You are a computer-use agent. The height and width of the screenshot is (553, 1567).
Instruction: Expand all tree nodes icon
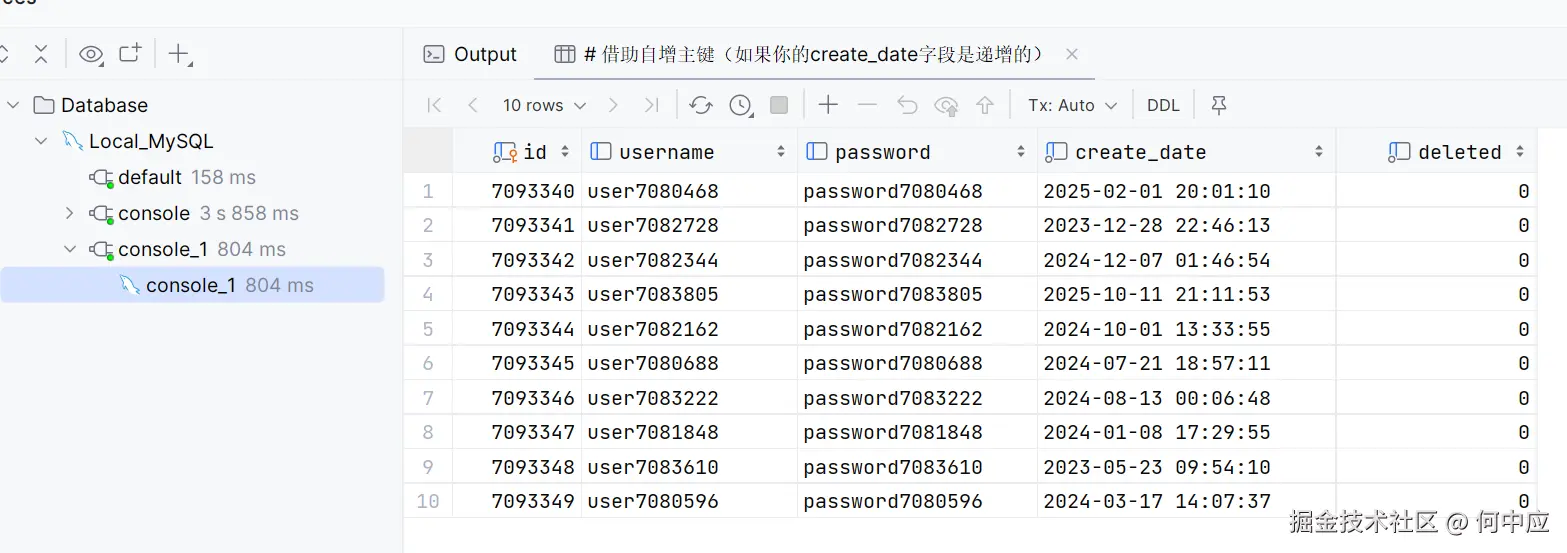click(x=4, y=54)
